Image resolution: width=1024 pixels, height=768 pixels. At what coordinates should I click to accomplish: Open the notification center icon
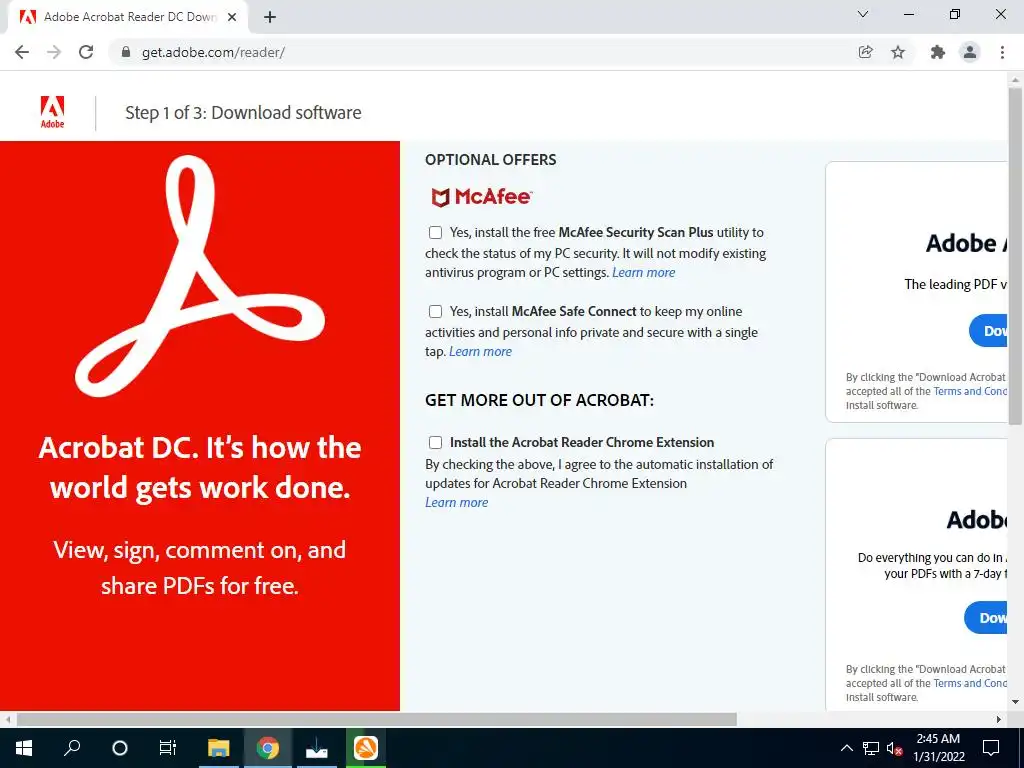[x=991, y=748]
